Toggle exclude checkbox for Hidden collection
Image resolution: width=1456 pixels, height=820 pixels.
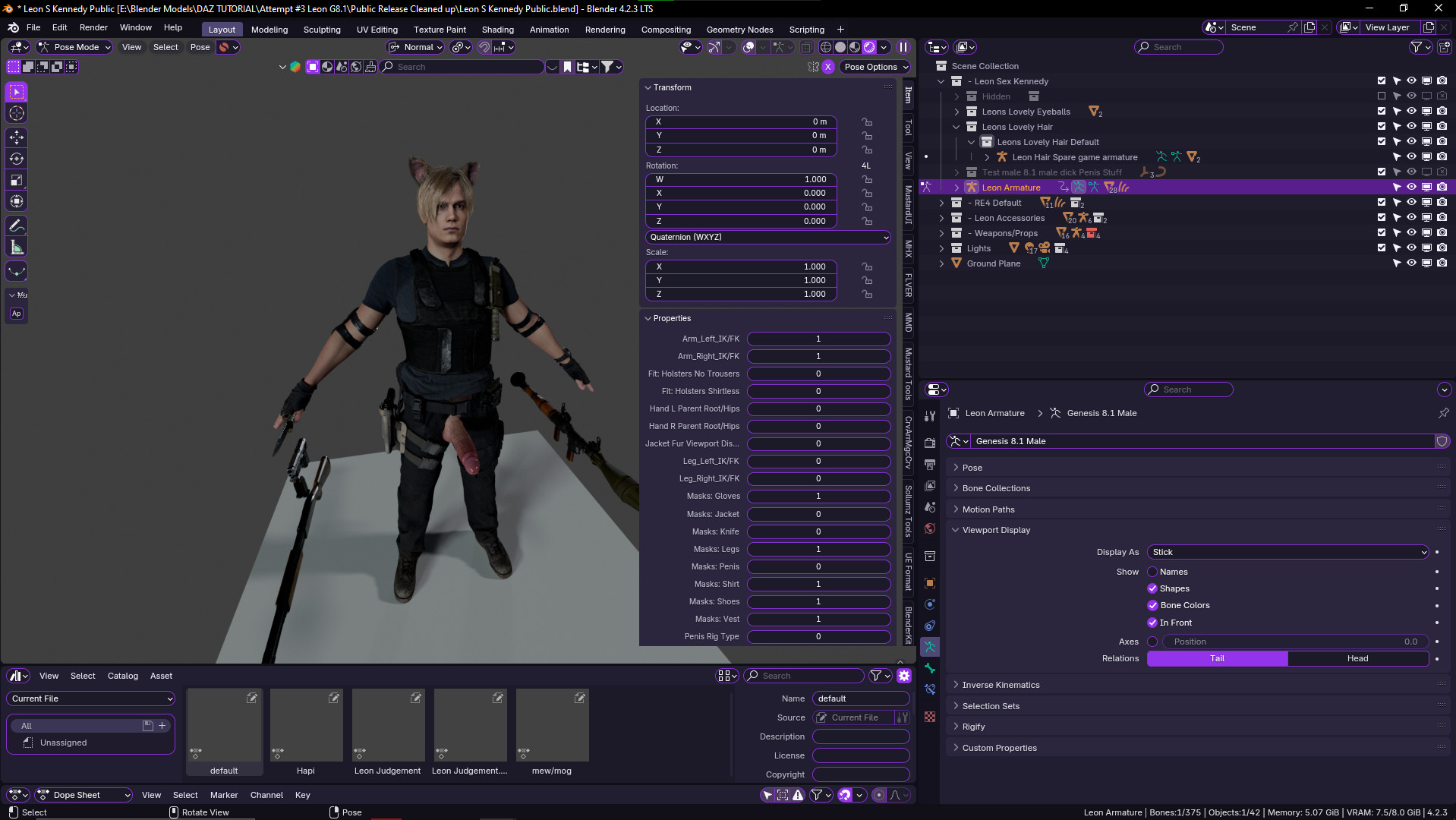coord(1382,96)
